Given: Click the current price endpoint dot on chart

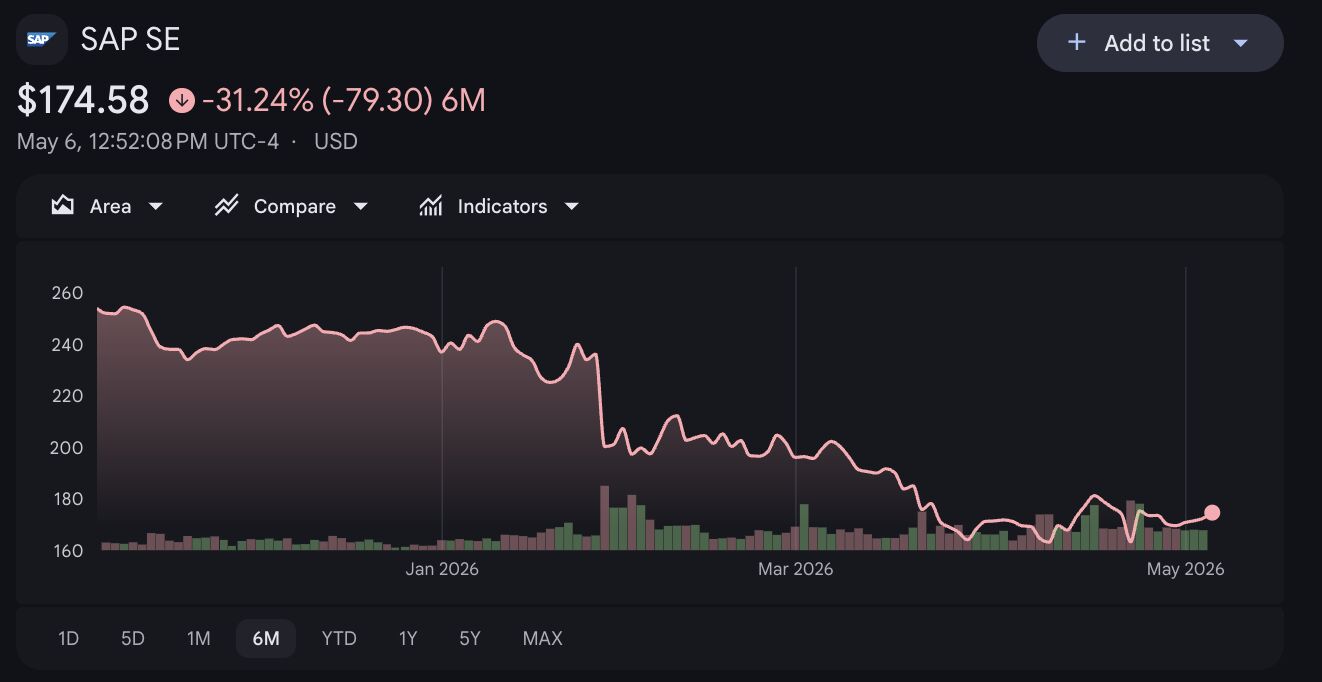Looking at the screenshot, I should click(x=1212, y=513).
